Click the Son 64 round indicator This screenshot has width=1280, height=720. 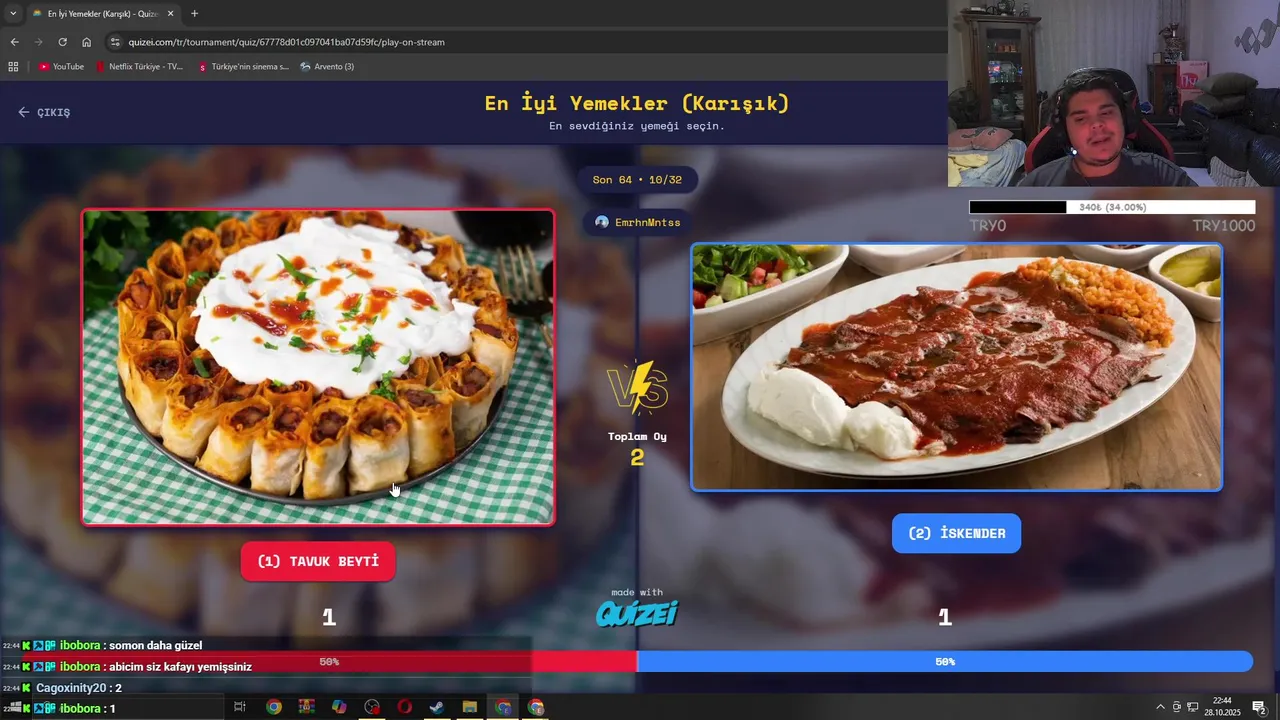tap(637, 180)
